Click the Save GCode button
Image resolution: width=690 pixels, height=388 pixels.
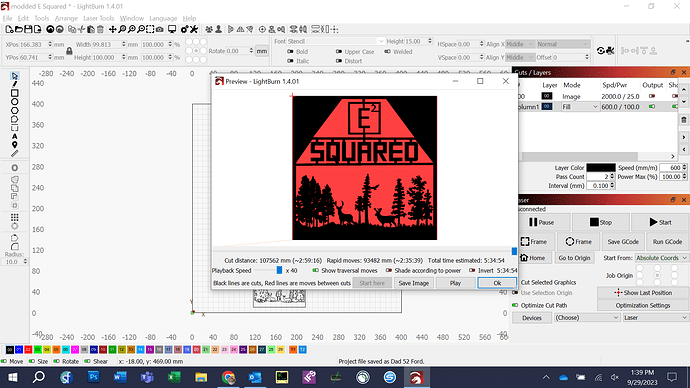pos(623,242)
